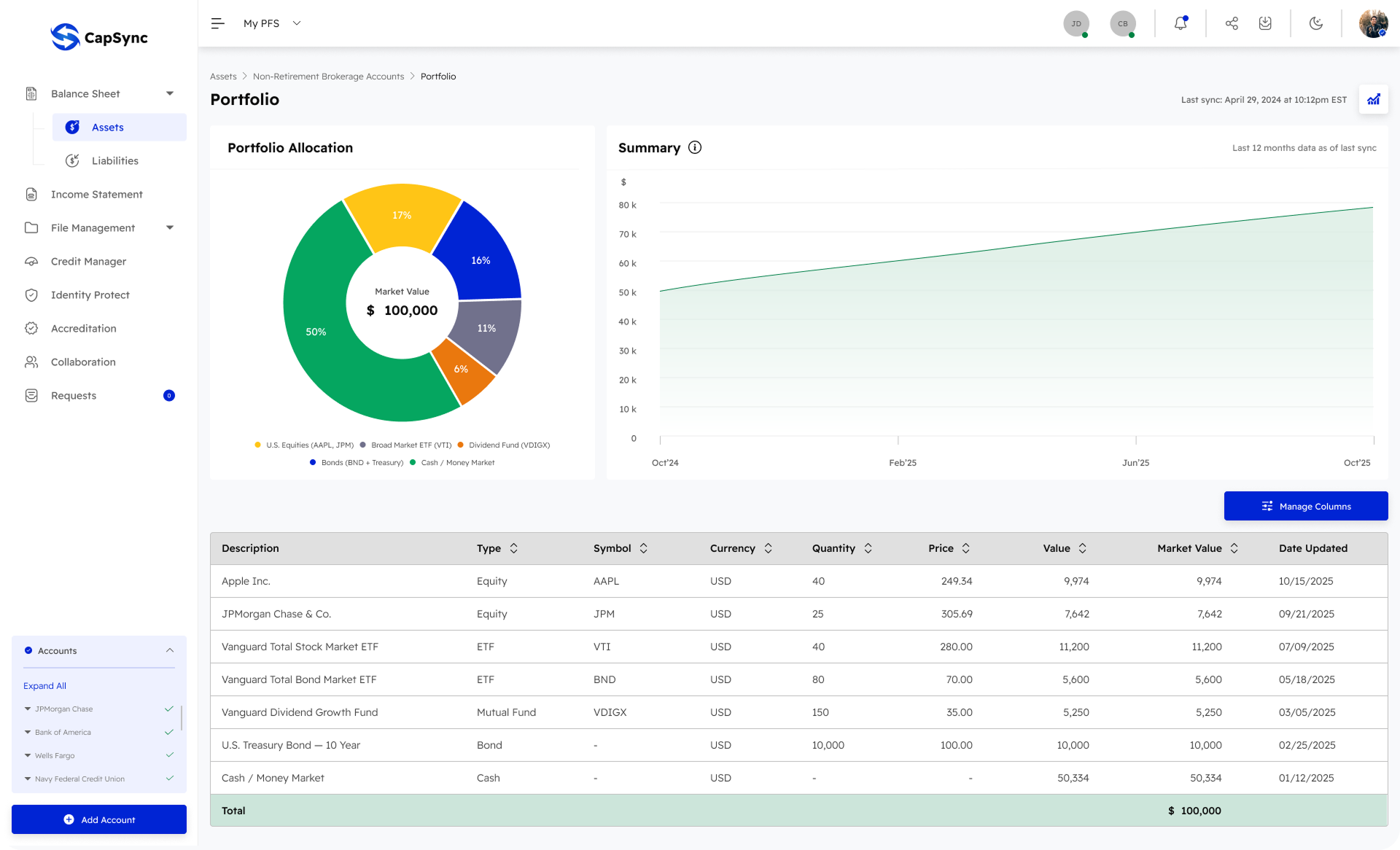Viewport: 1400px width, 850px height.
Task: Click the download icon in the header
Action: click(1265, 23)
